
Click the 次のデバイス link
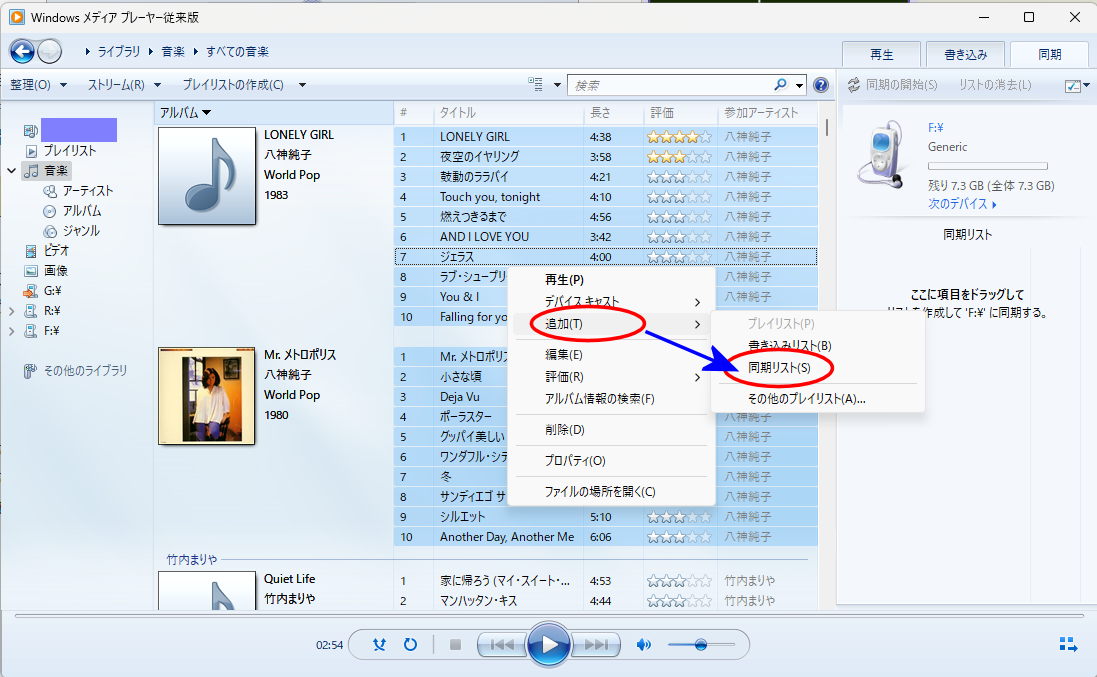pyautogui.click(x=962, y=204)
